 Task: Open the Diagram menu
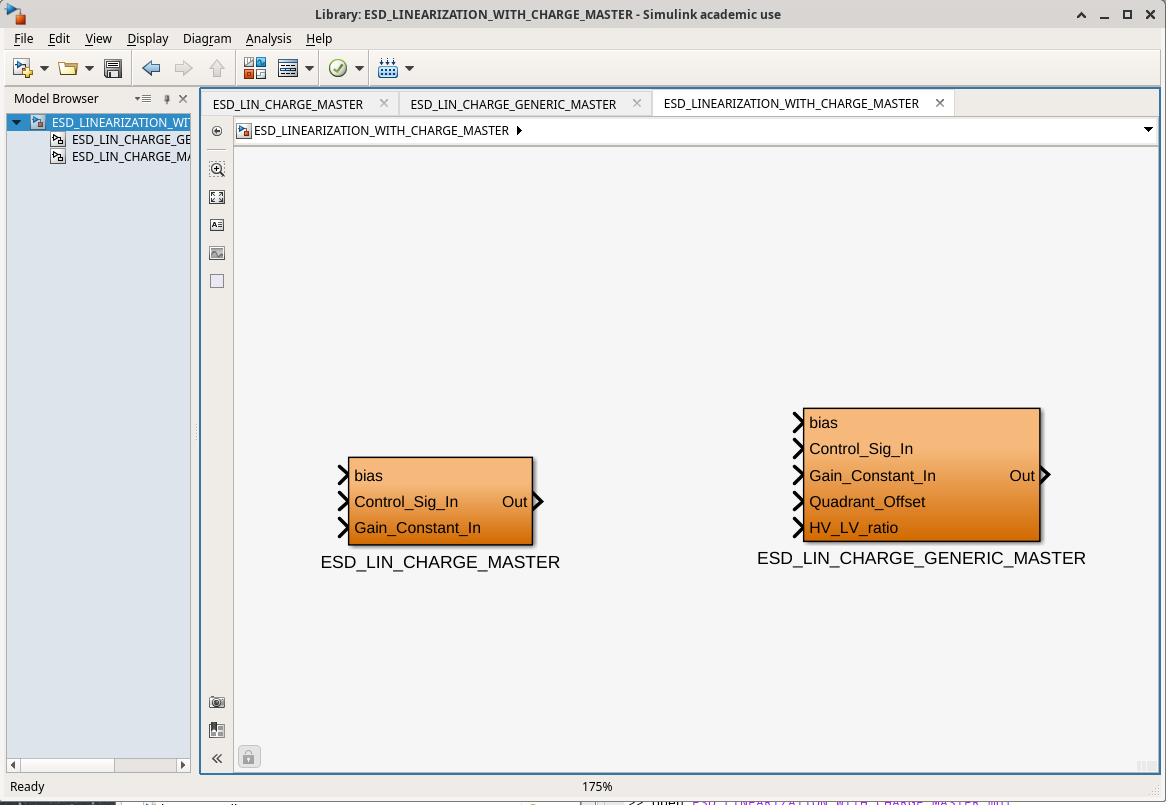click(x=207, y=38)
